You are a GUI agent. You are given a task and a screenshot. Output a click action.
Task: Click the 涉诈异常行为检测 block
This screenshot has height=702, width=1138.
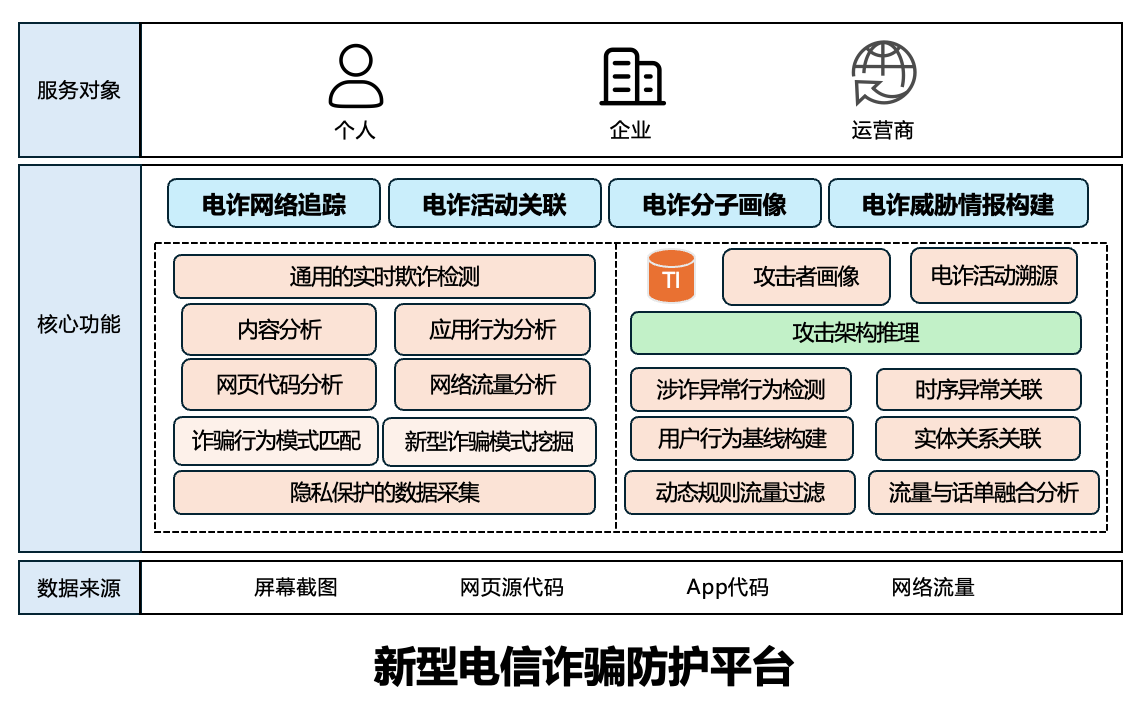(x=741, y=390)
